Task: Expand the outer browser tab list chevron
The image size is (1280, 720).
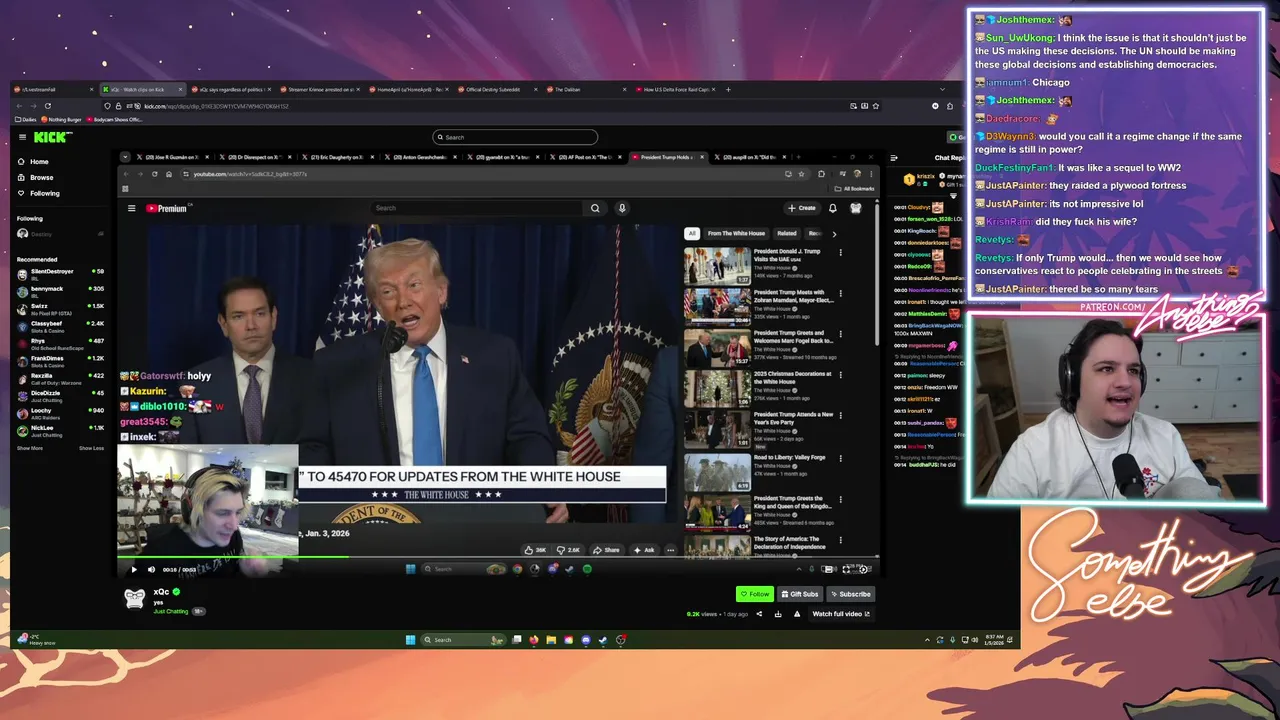Action: [941, 89]
